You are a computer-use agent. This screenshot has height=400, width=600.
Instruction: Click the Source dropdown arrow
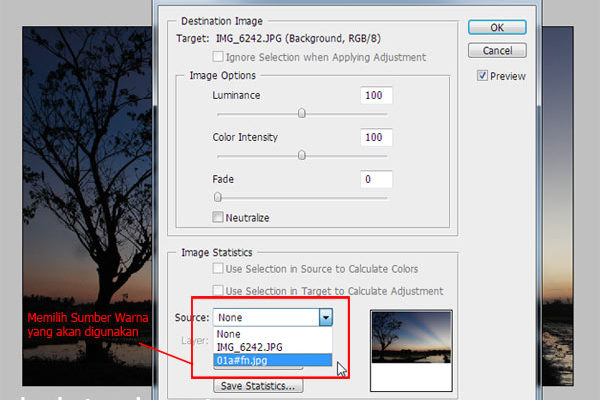pos(326,317)
